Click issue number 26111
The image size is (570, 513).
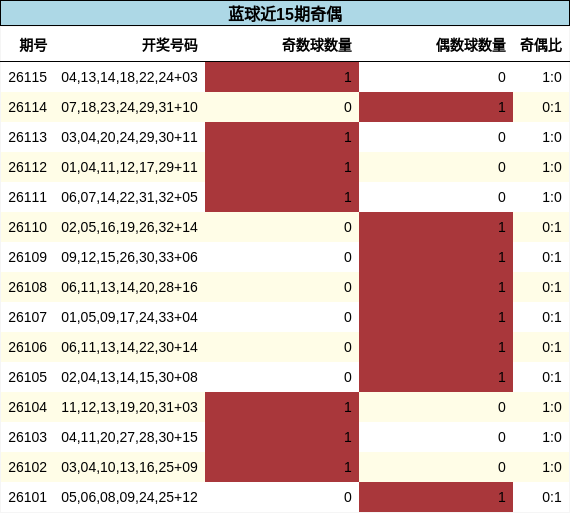28,197
